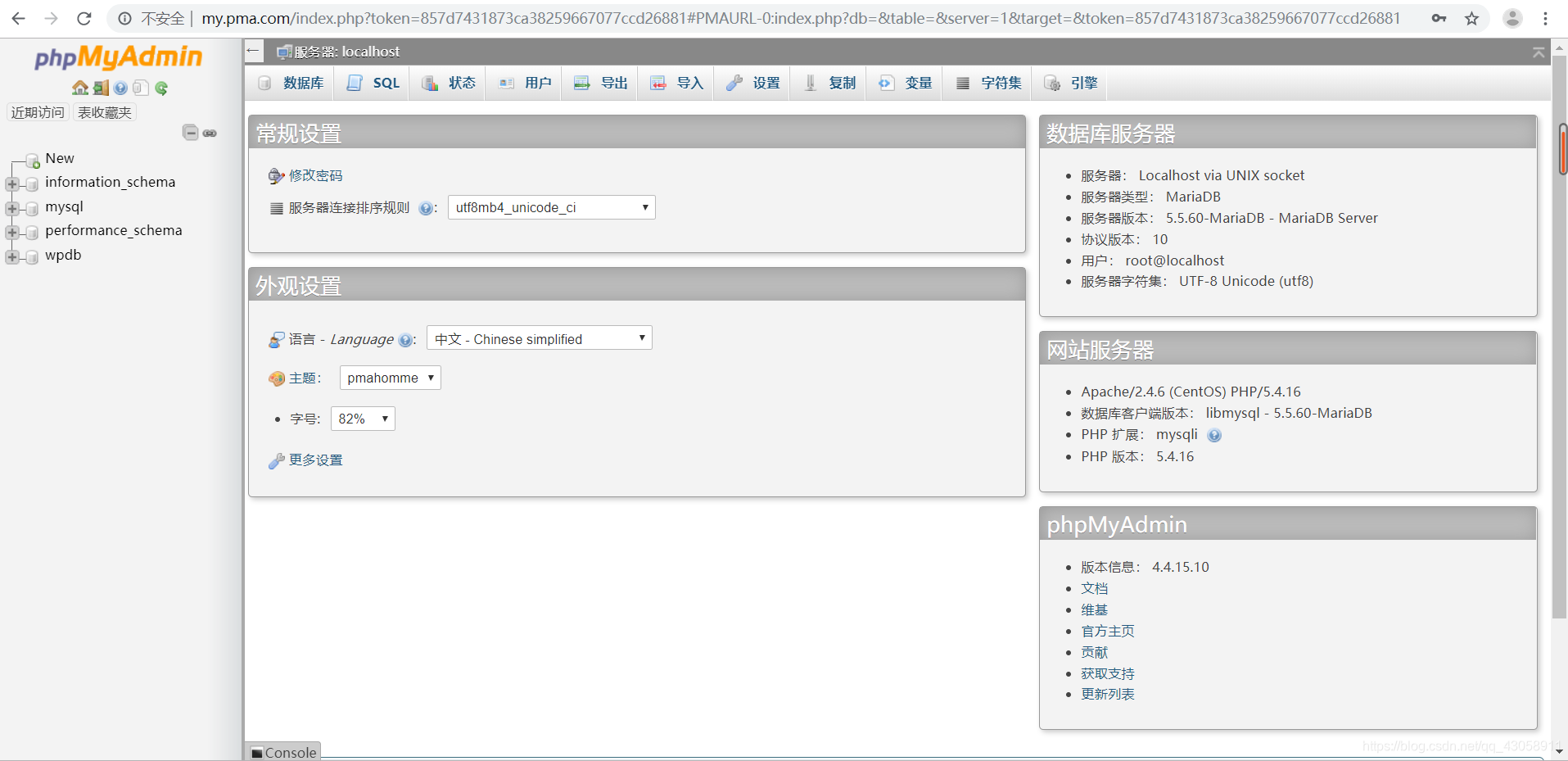Open utf8mb4_unicode_ci collation dropdown
This screenshot has width=1568, height=761.
pos(551,207)
